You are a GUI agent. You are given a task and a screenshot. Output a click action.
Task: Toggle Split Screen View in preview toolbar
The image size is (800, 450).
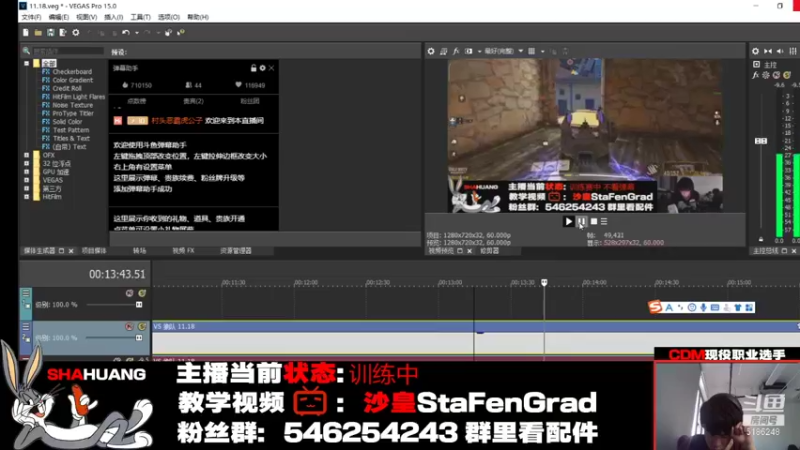pos(468,51)
